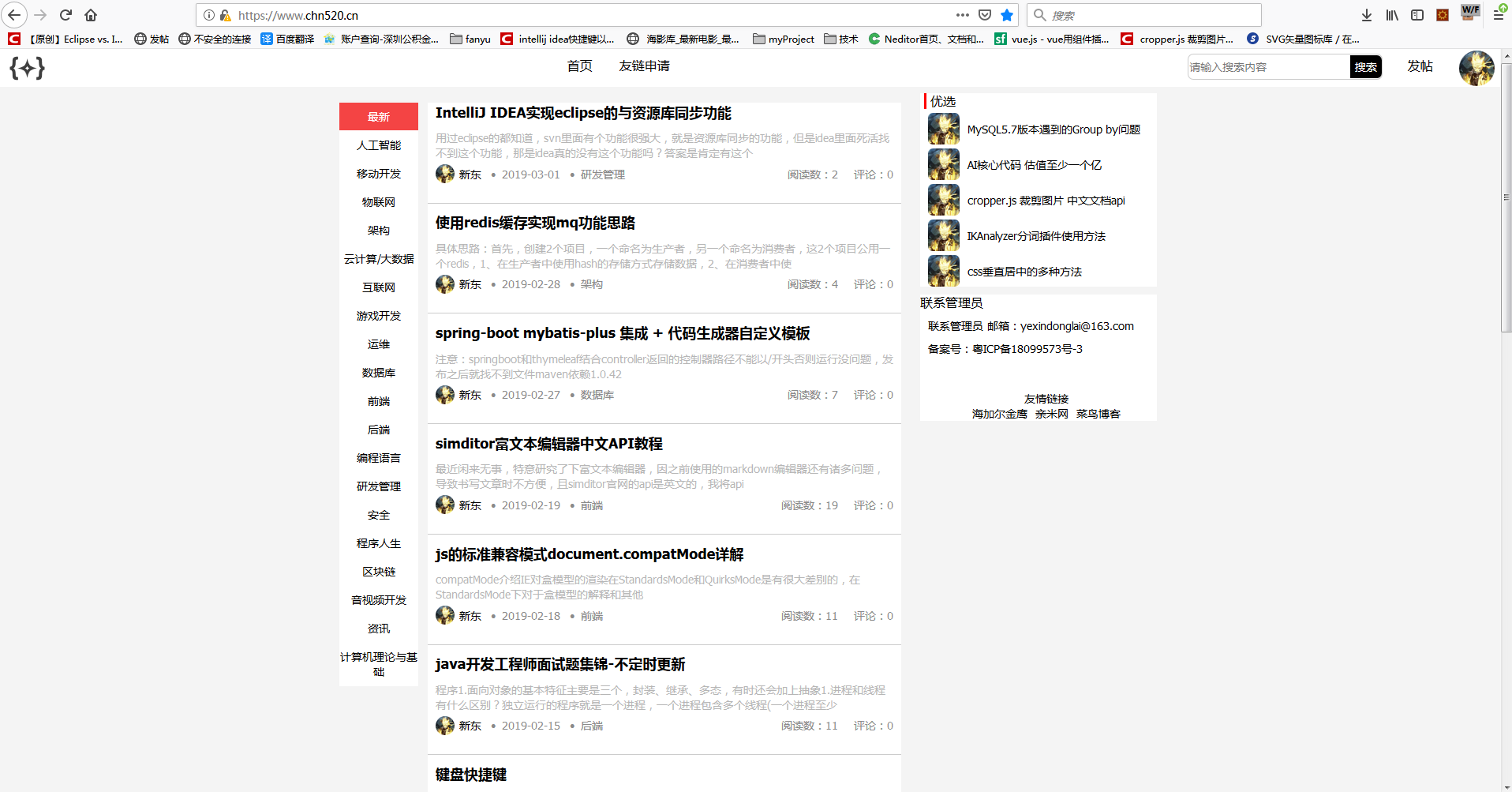Toggle the content blocking shield icon
This screenshot has width=1512, height=792.
click(x=986, y=14)
